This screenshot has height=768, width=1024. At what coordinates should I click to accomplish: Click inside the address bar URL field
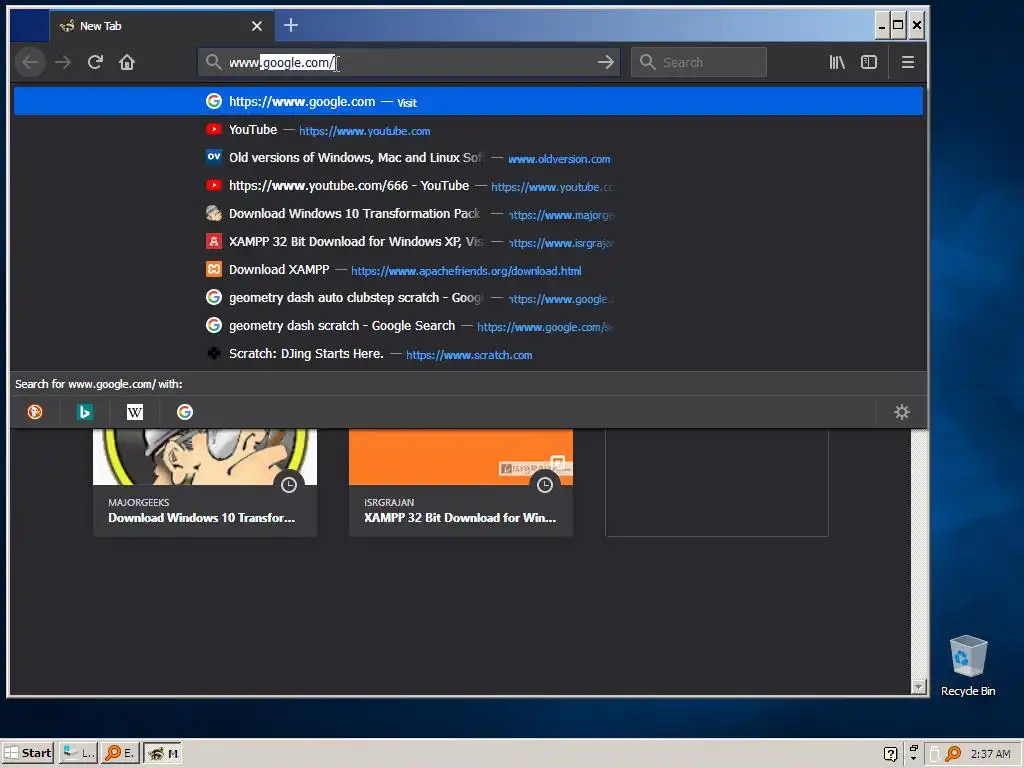[x=409, y=62]
